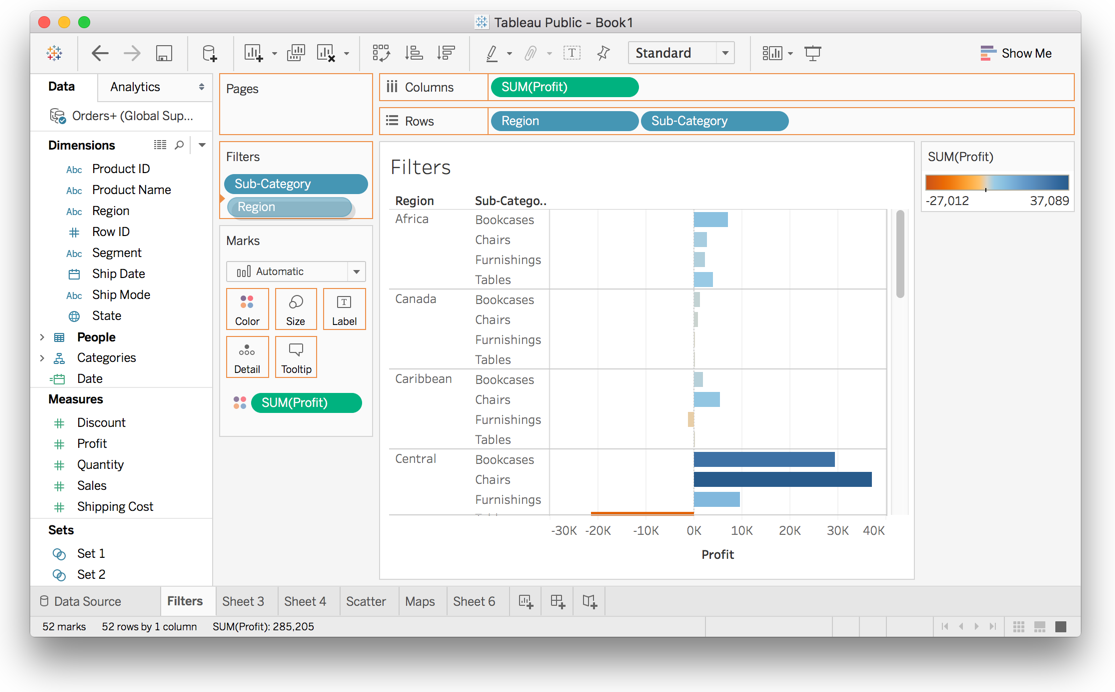The width and height of the screenshot is (1115, 692).
Task: Click the chart's vertical scrollbar
Action: [x=900, y=255]
